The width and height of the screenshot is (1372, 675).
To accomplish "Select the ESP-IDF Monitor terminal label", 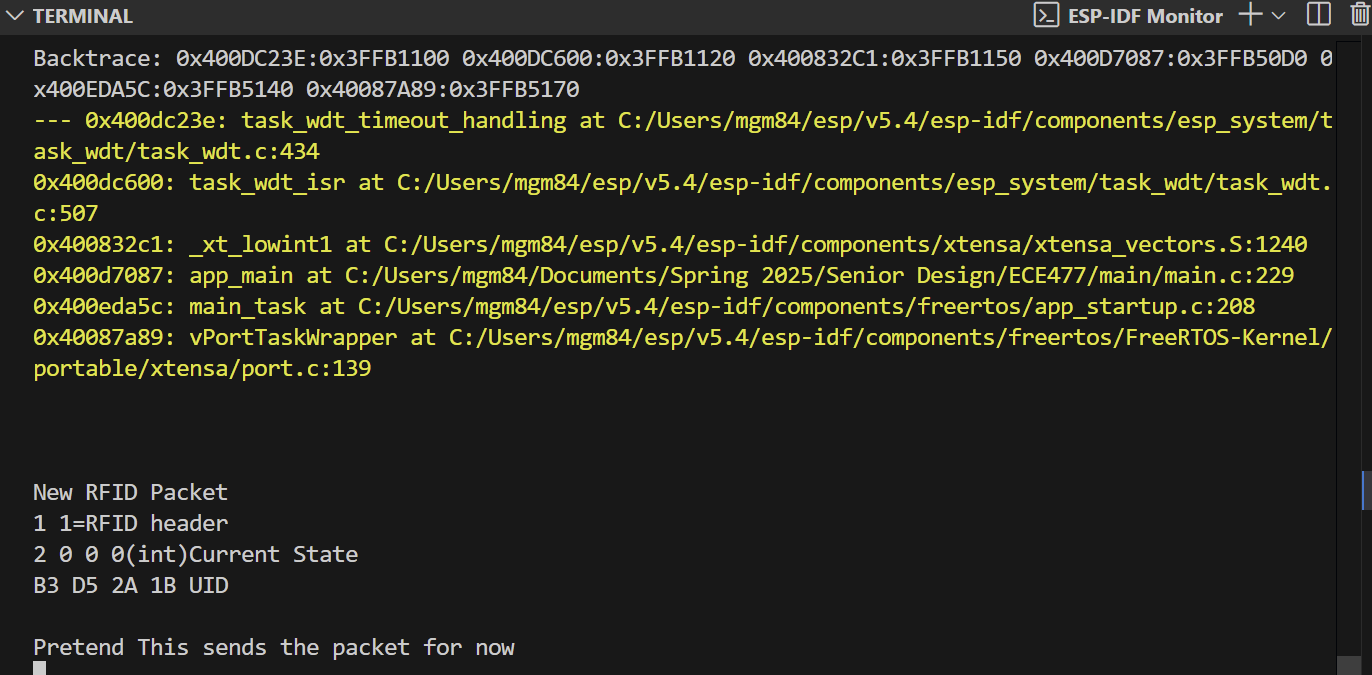I will click(x=1145, y=16).
